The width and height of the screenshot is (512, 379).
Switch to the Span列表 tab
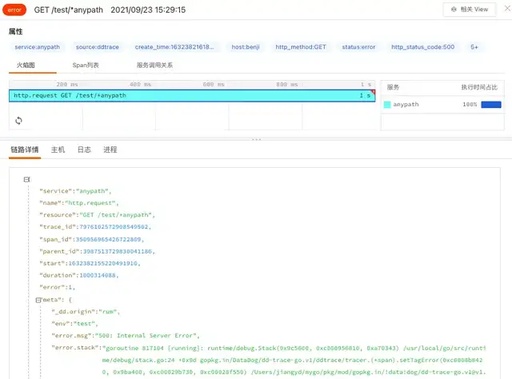tap(86, 65)
